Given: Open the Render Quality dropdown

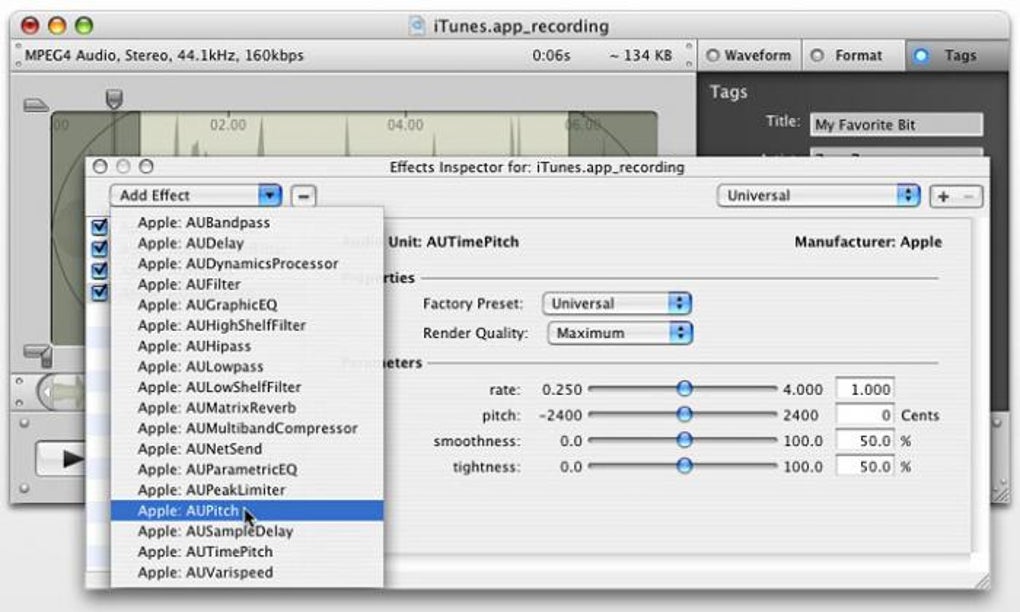Looking at the screenshot, I should [618, 332].
